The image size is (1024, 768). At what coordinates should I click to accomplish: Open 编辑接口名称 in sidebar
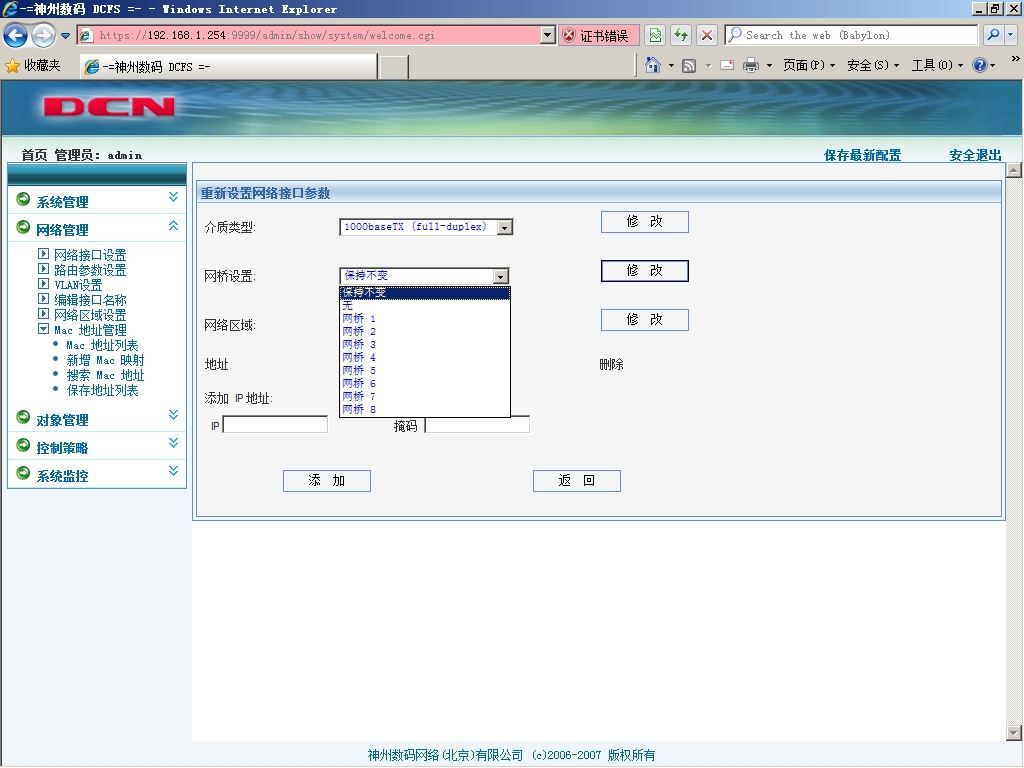click(90, 300)
